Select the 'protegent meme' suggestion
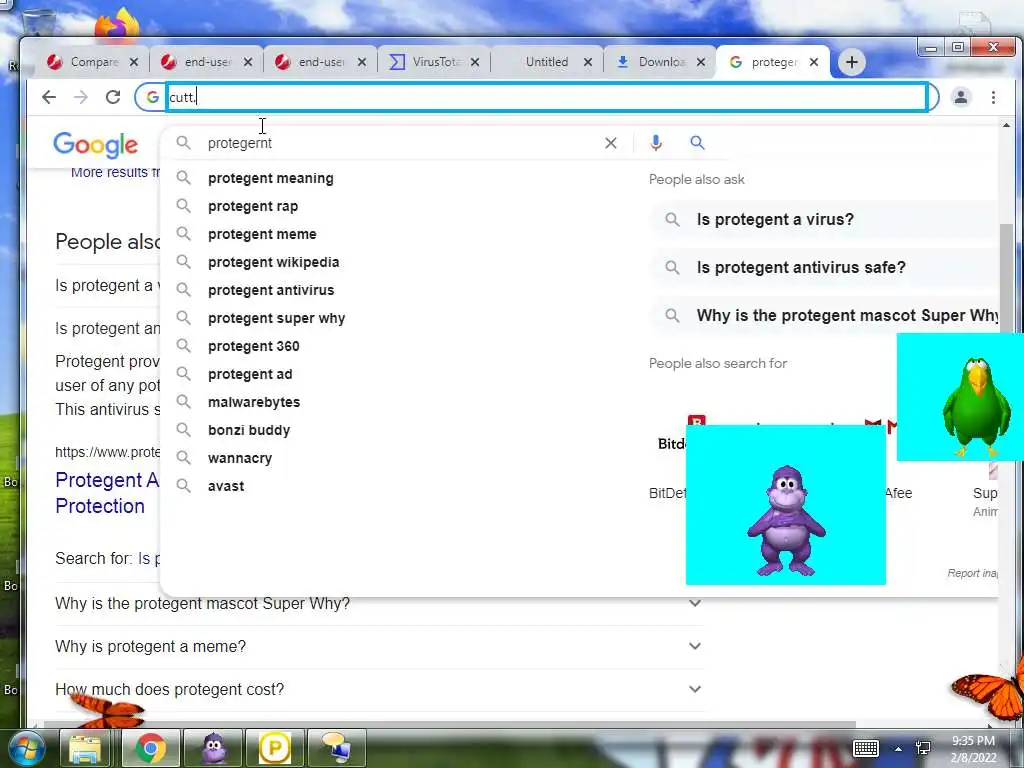The width and height of the screenshot is (1024, 768). pos(262,234)
